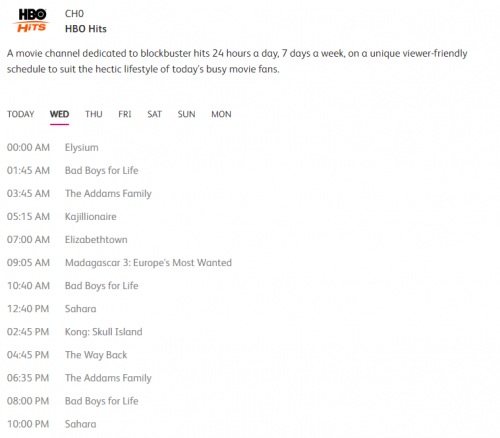Click the HBO Hits channel logo
The height and width of the screenshot is (438, 500).
tap(31, 20)
